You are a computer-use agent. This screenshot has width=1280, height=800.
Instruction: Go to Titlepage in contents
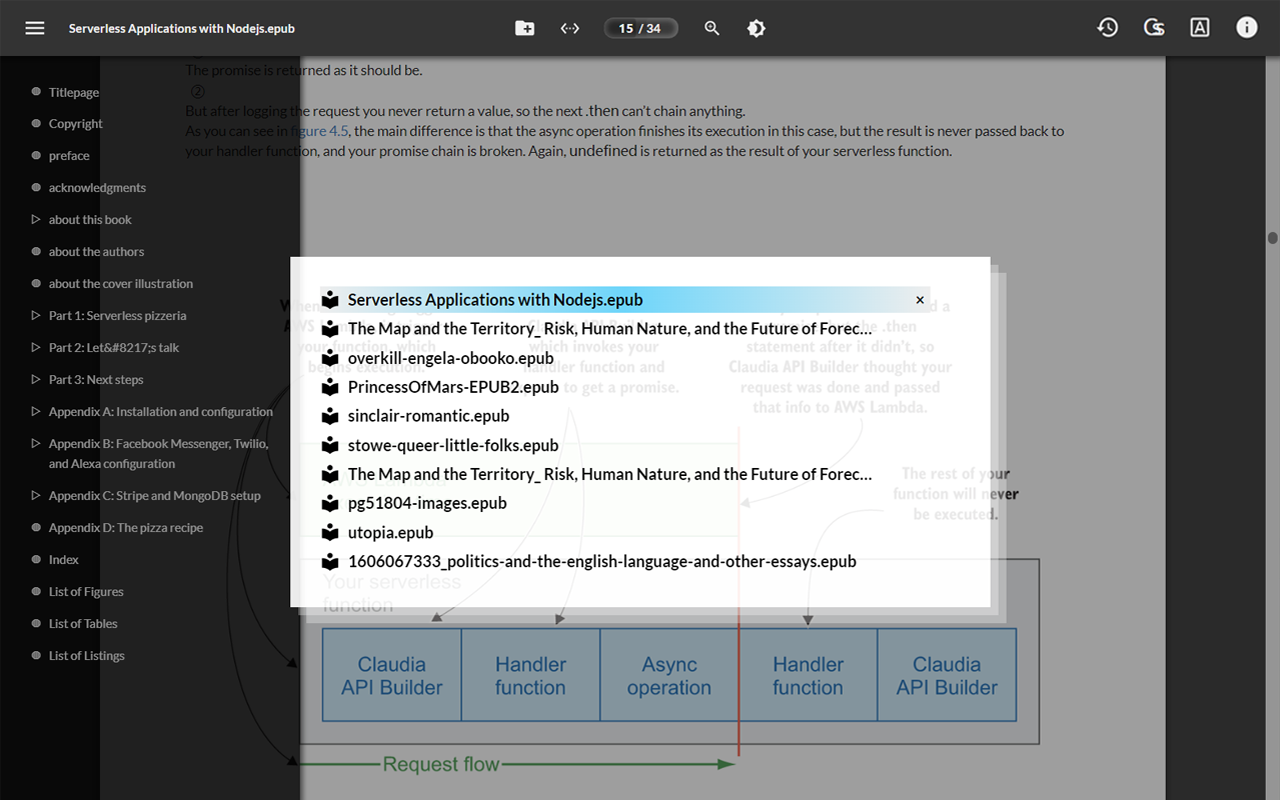click(74, 92)
